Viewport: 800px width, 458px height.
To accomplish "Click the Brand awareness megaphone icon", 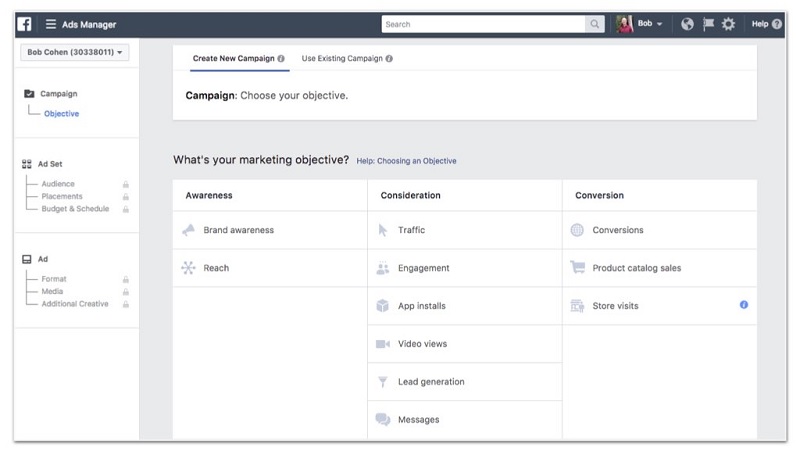I will pos(188,230).
